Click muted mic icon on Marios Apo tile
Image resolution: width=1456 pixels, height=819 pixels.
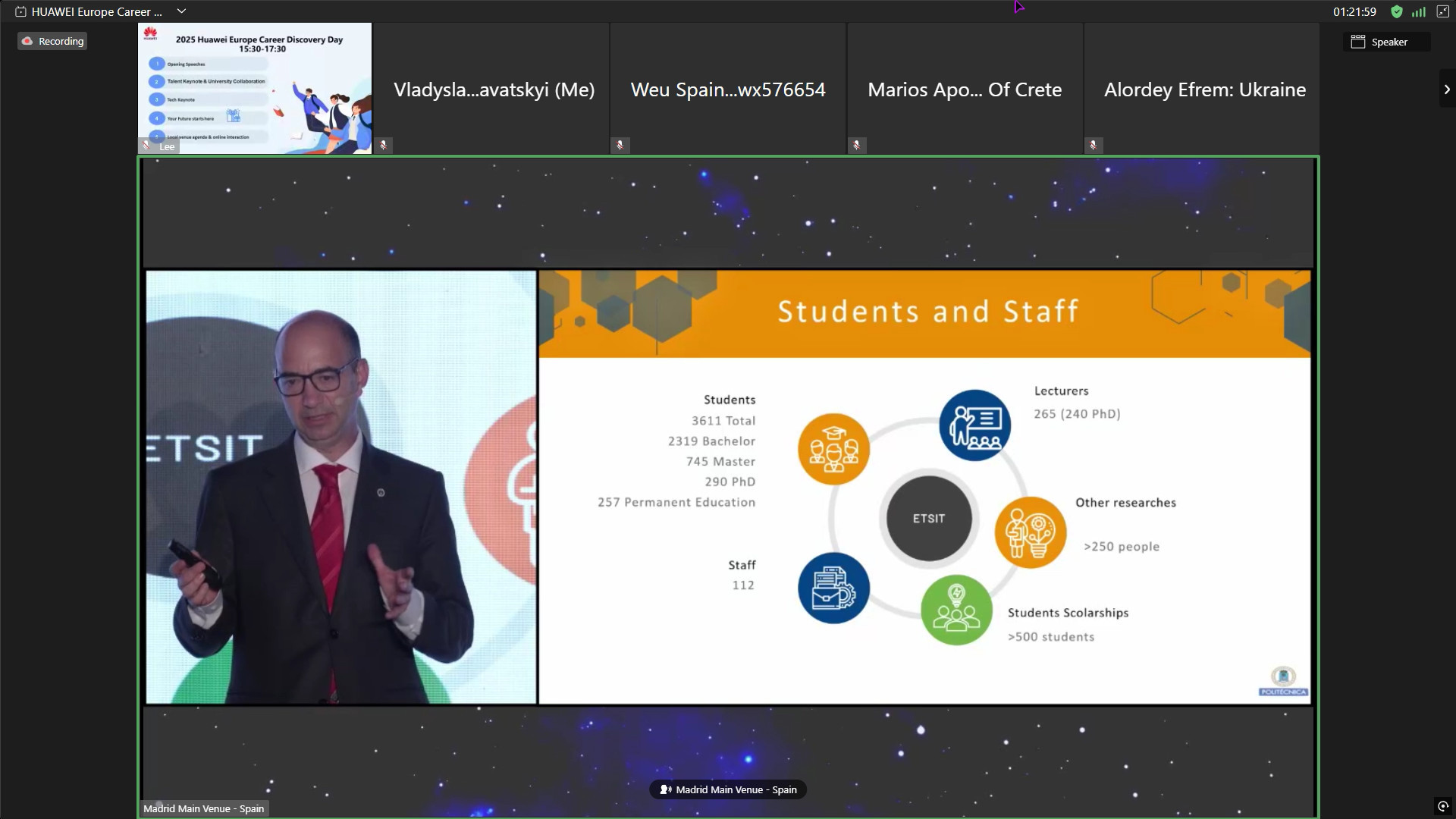click(857, 145)
